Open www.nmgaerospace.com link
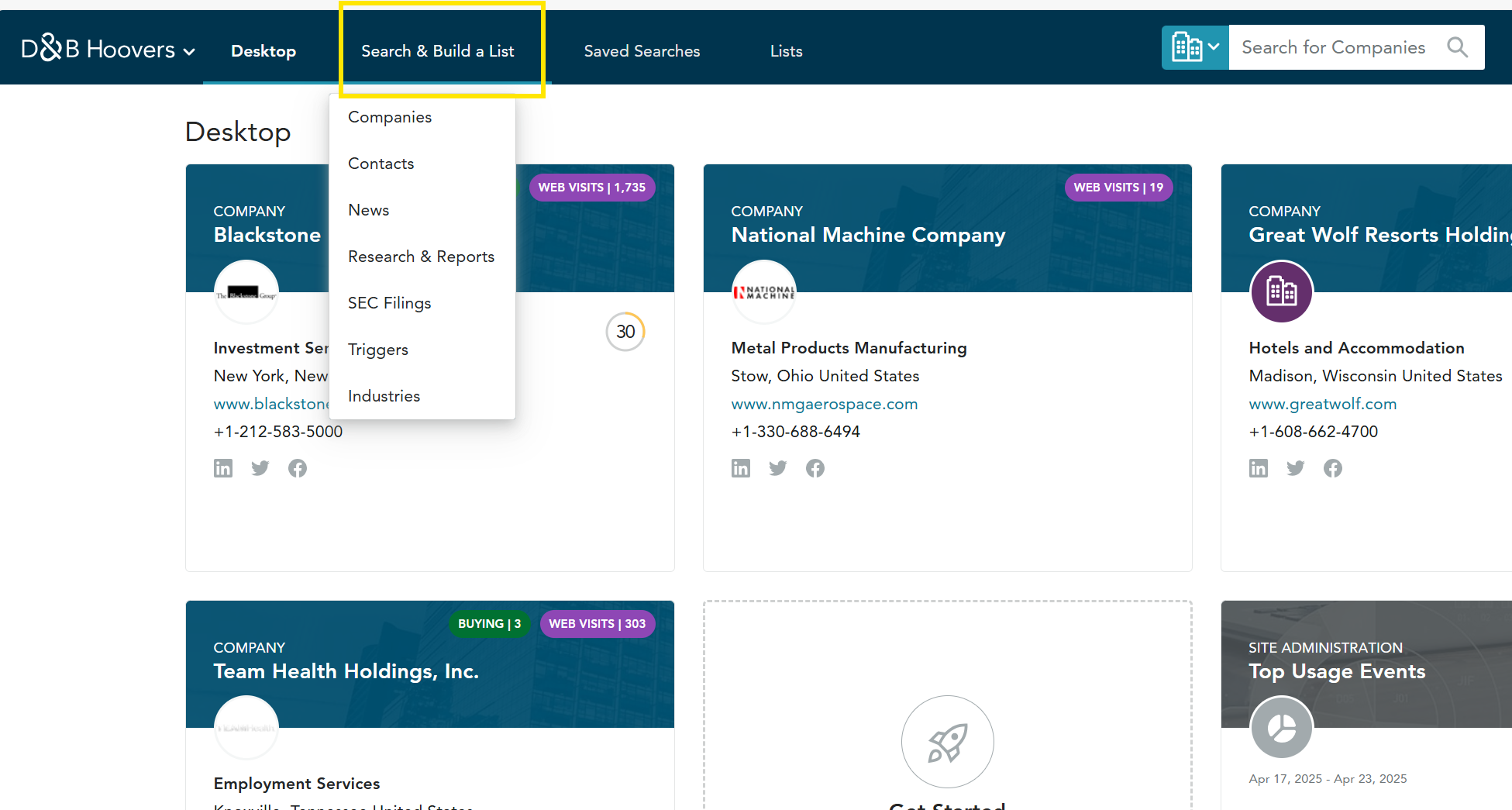This screenshot has height=810, width=1512. [x=825, y=404]
